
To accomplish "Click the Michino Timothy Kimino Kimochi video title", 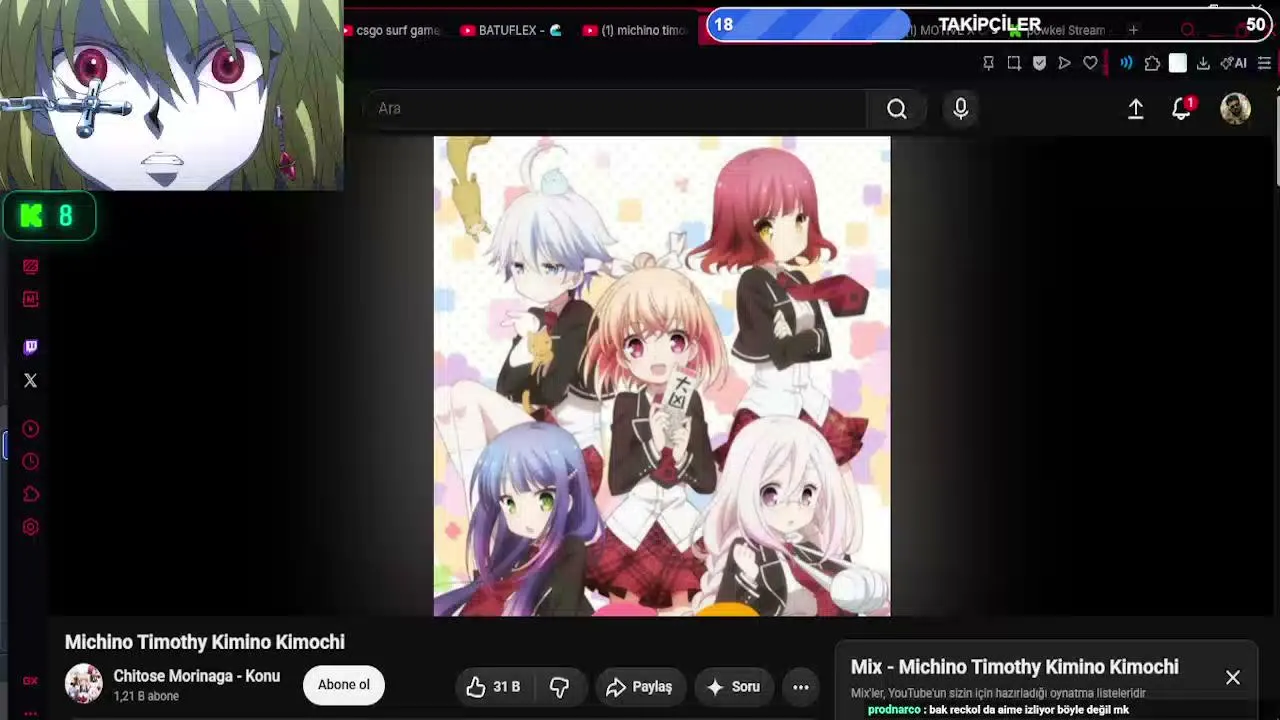I will tap(205, 642).
